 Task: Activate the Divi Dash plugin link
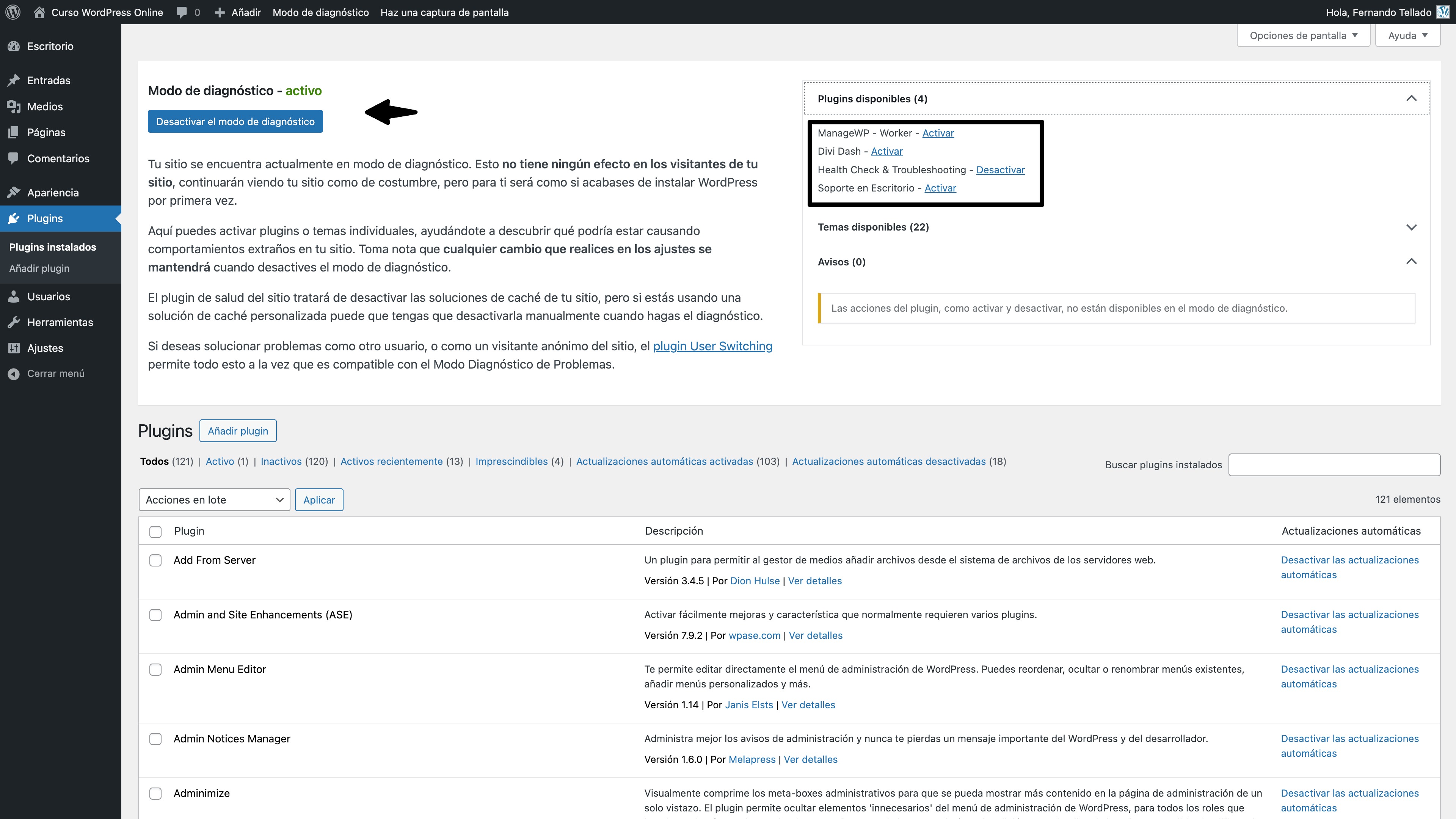[886, 151]
